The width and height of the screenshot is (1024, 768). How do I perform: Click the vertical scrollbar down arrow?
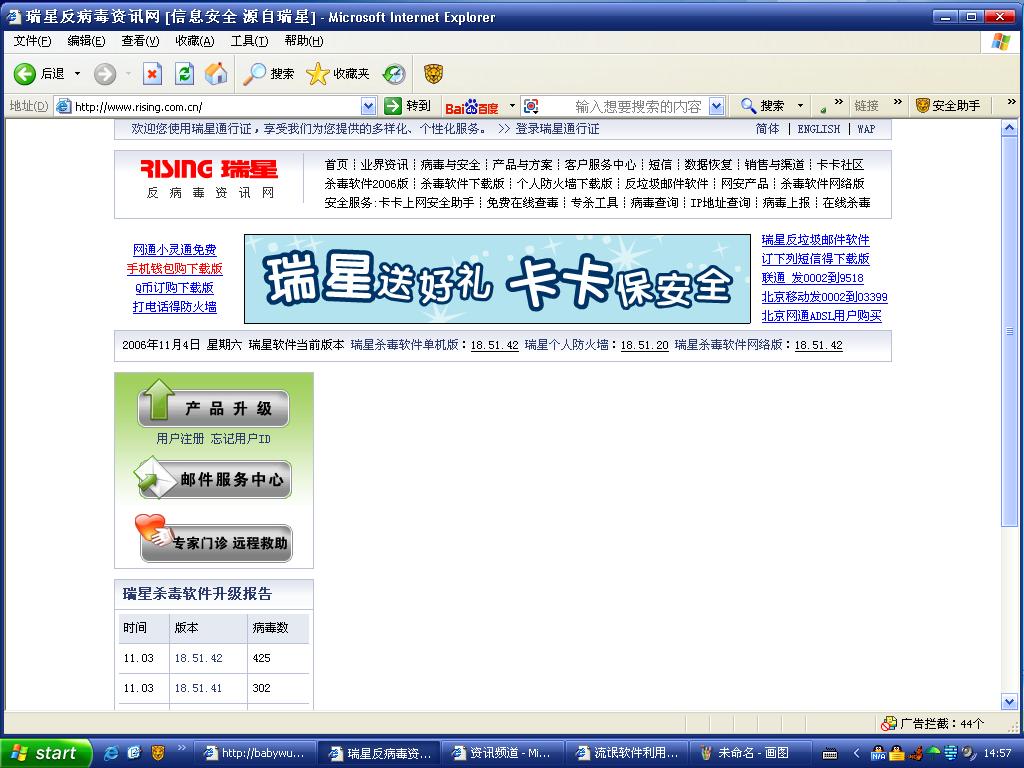[1009, 702]
